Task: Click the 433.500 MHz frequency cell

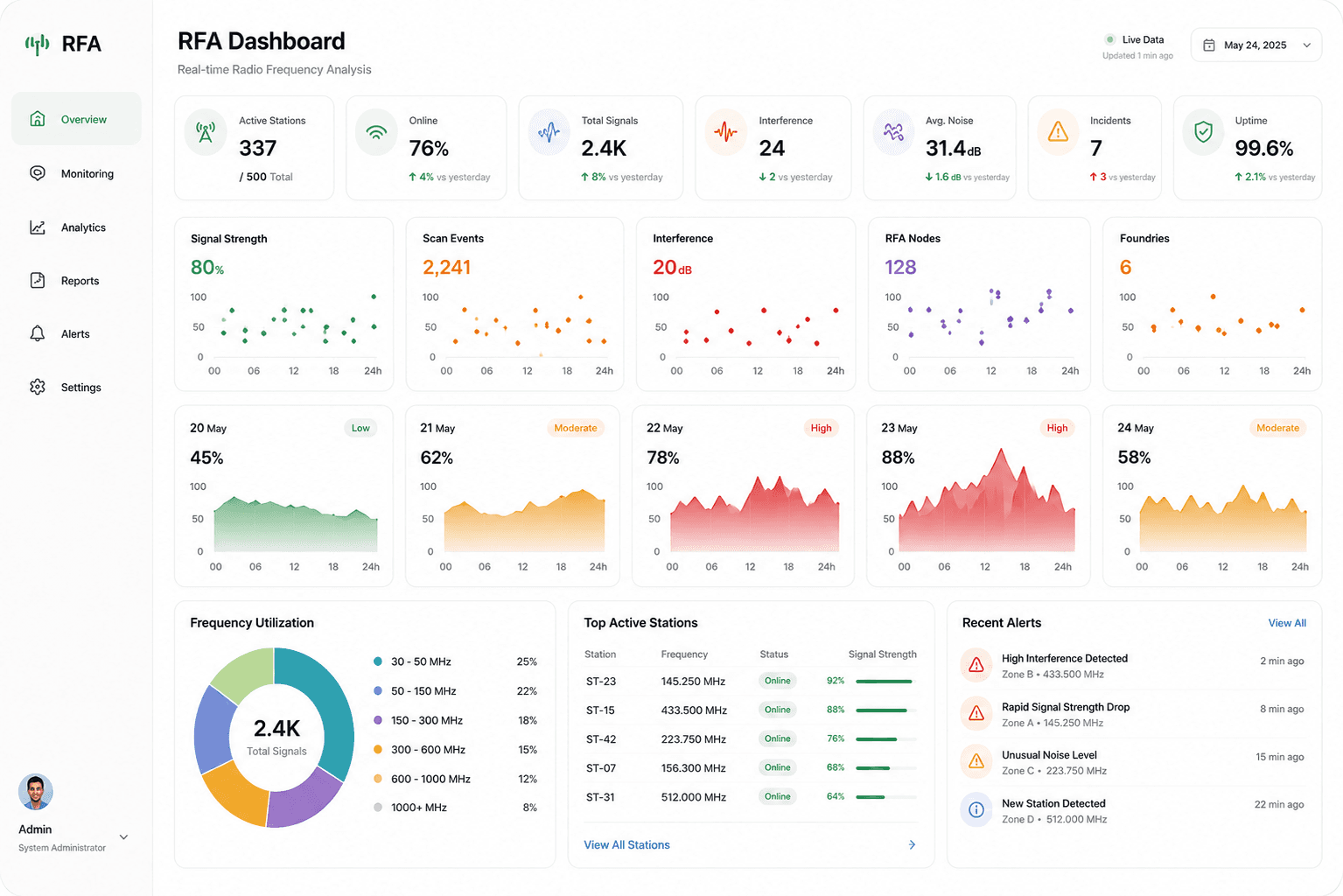Action: point(694,710)
